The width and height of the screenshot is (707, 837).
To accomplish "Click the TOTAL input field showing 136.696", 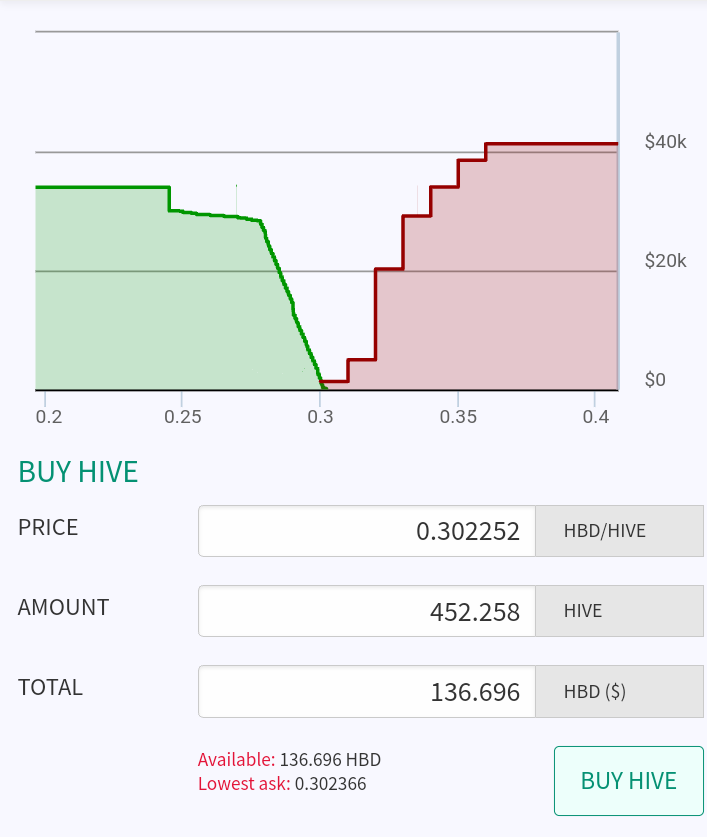I will coord(367,691).
